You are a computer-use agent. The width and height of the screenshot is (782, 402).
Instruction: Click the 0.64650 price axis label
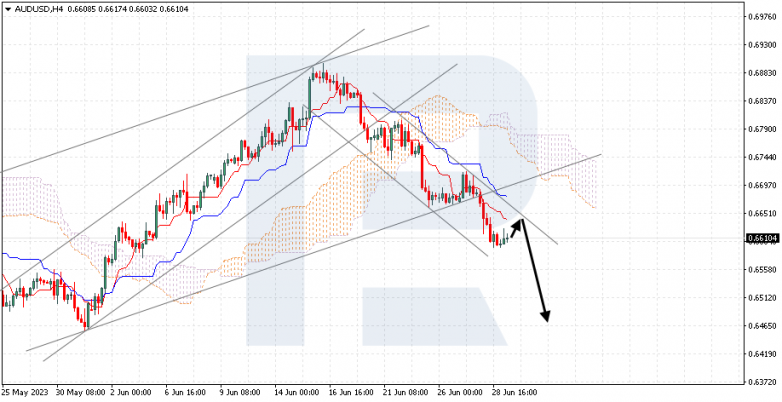(x=762, y=326)
